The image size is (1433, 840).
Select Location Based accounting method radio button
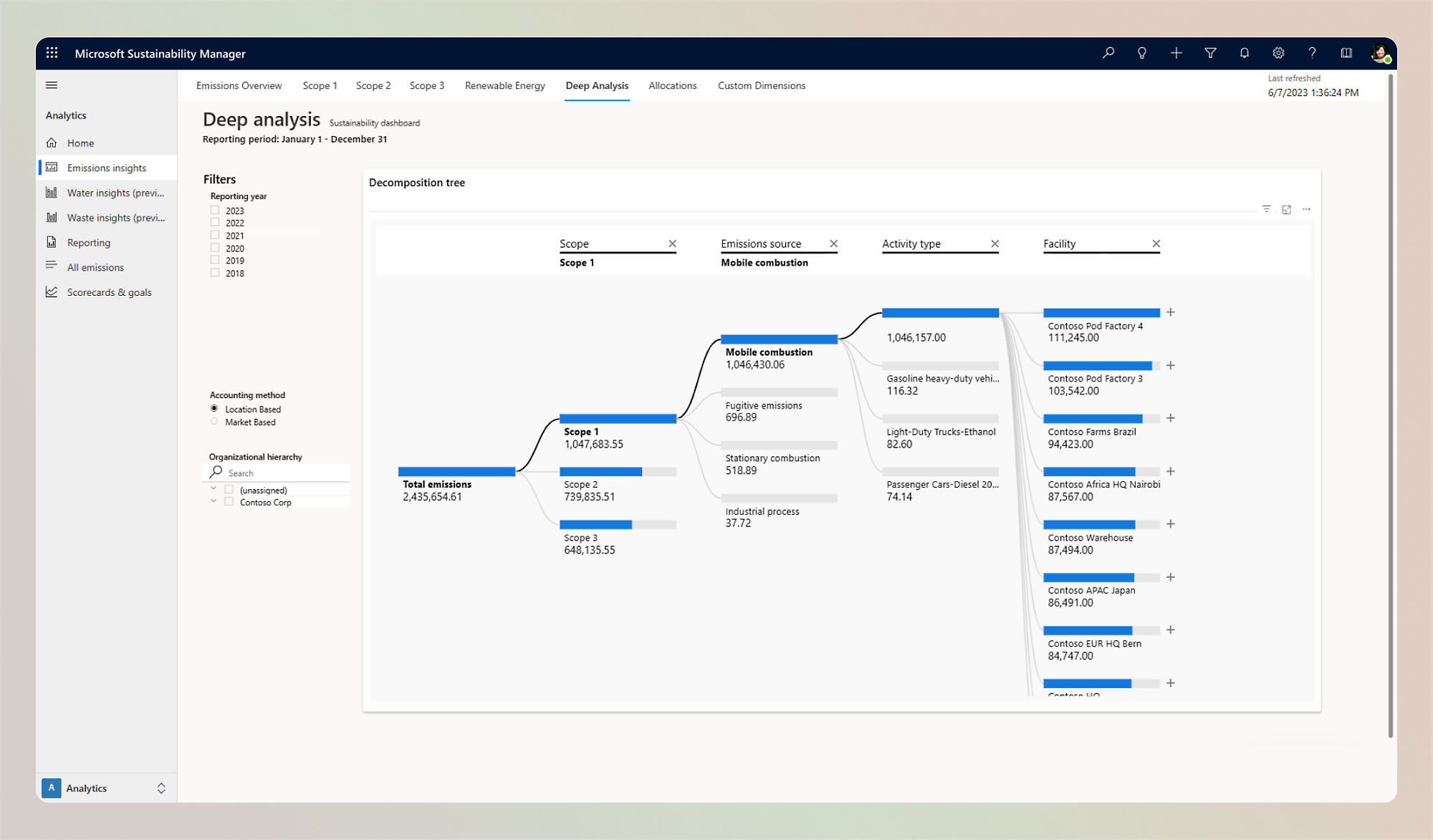pyautogui.click(x=215, y=409)
